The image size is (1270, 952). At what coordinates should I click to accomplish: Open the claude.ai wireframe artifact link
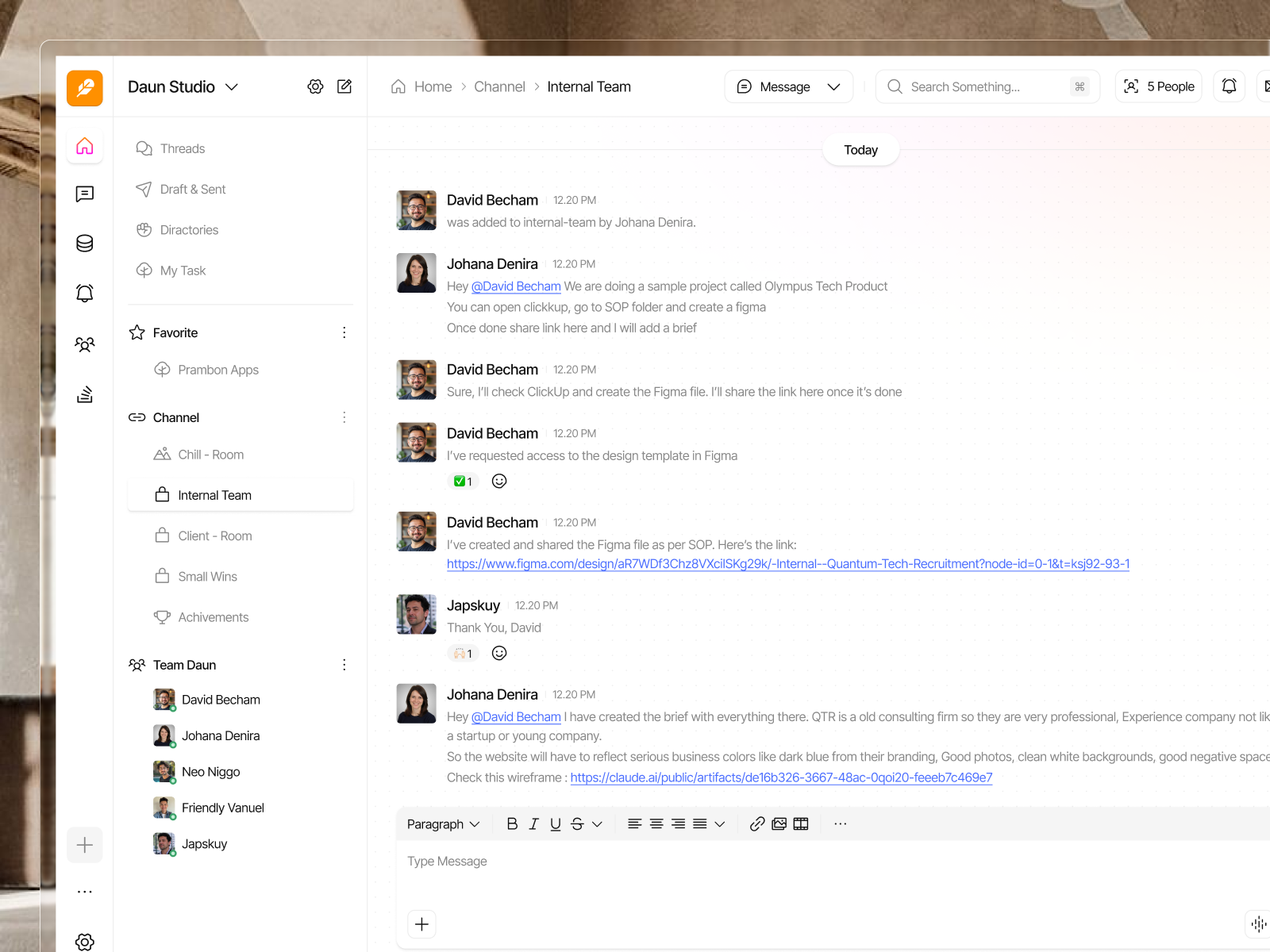[x=781, y=777]
